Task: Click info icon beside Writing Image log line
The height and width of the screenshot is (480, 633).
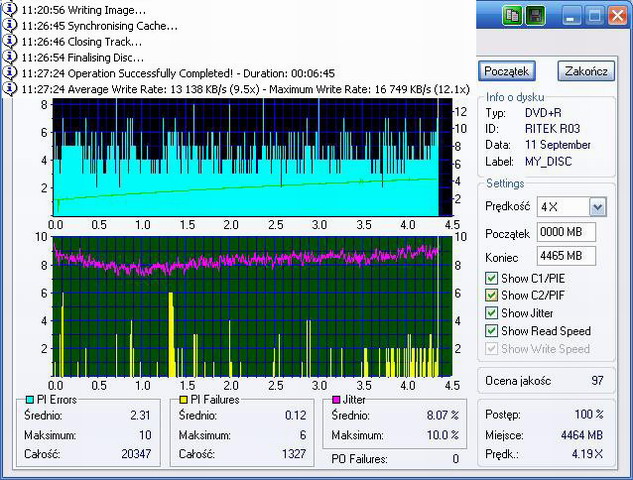Action: 10,9
